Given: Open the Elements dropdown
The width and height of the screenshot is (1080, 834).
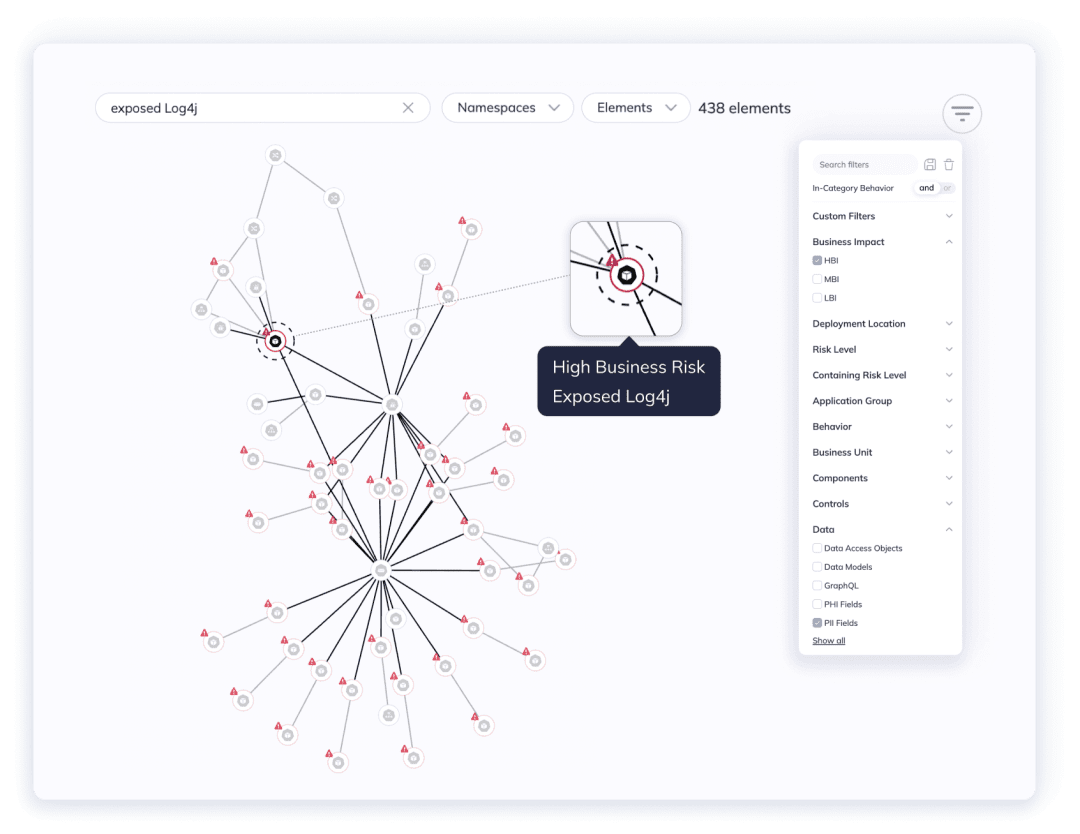Looking at the screenshot, I should pos(635,107).
